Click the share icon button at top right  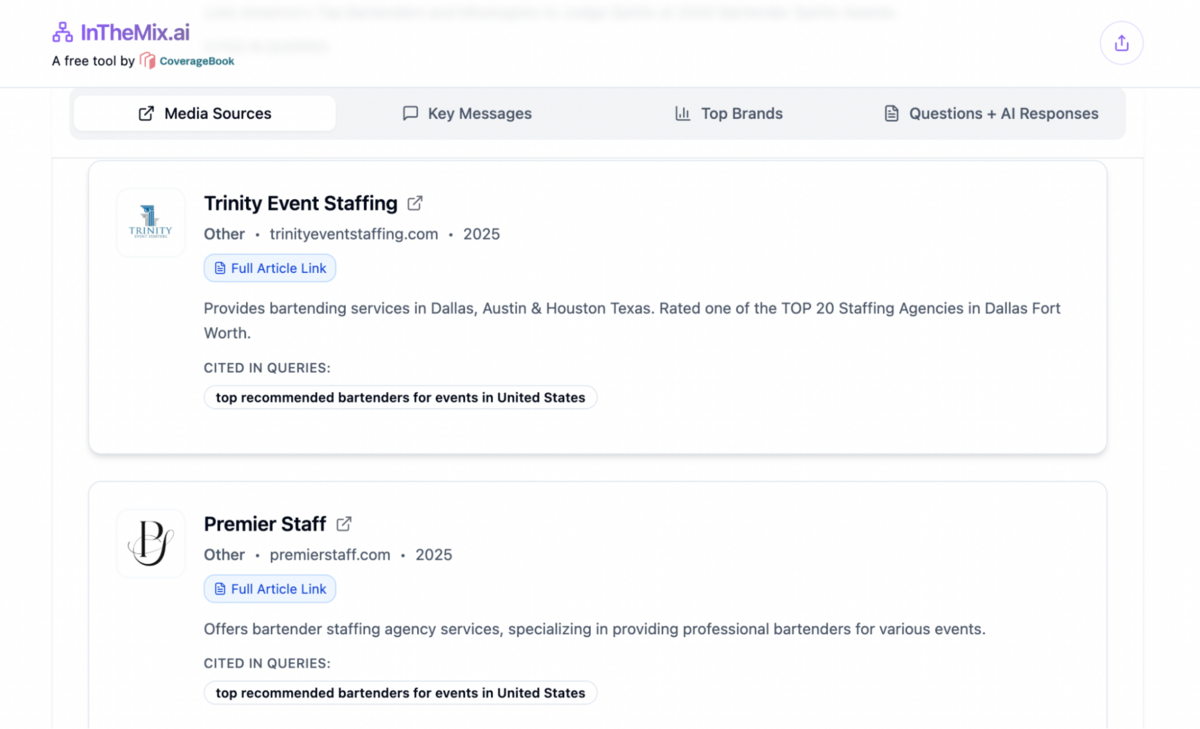(x=1121, y=43)
